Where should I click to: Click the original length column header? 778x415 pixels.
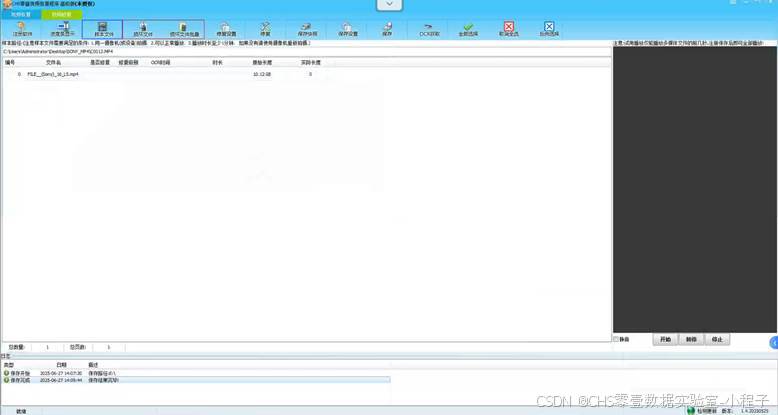point(262,63)
